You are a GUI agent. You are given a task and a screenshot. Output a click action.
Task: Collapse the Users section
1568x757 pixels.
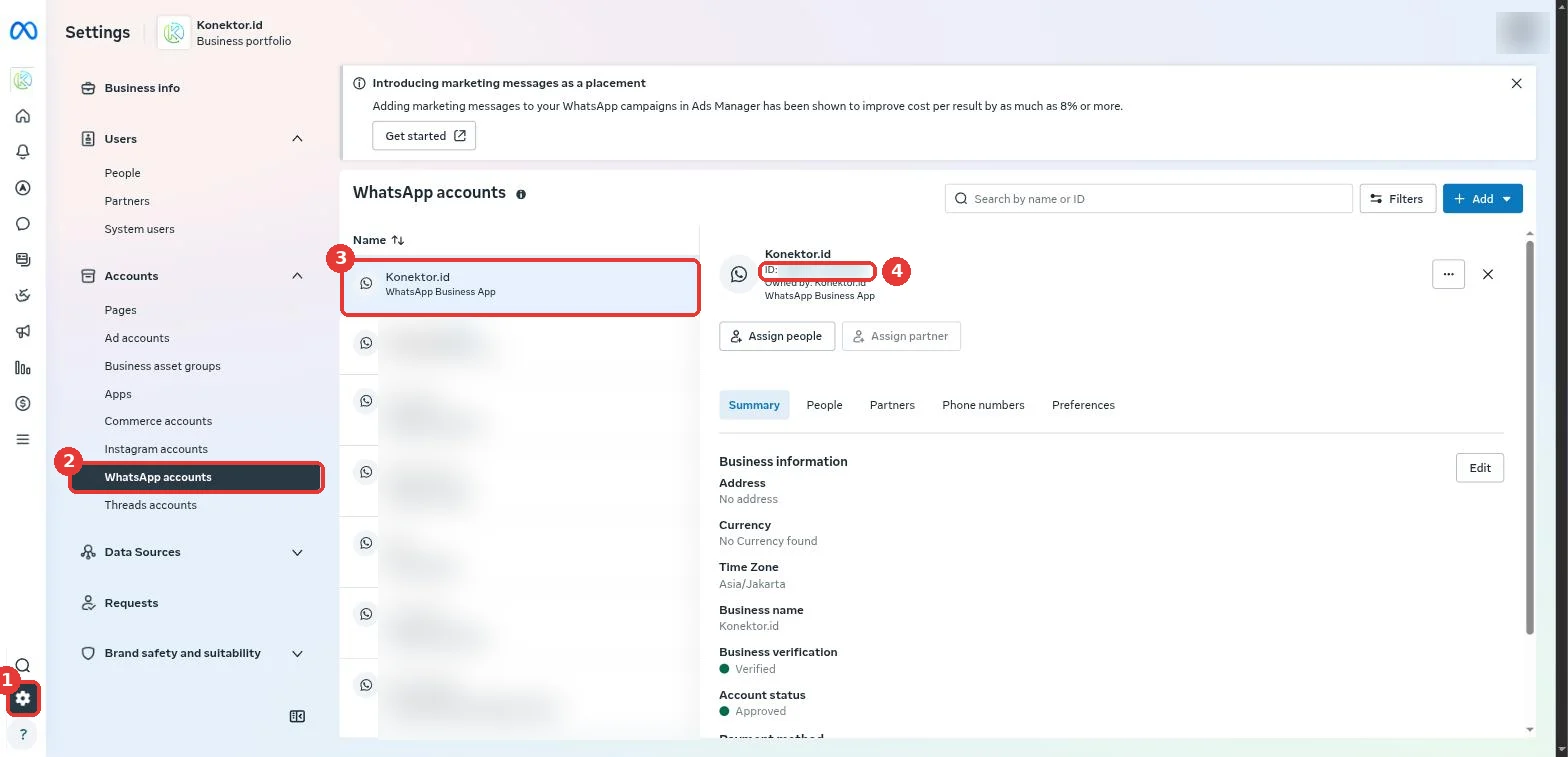click(297, 139)
